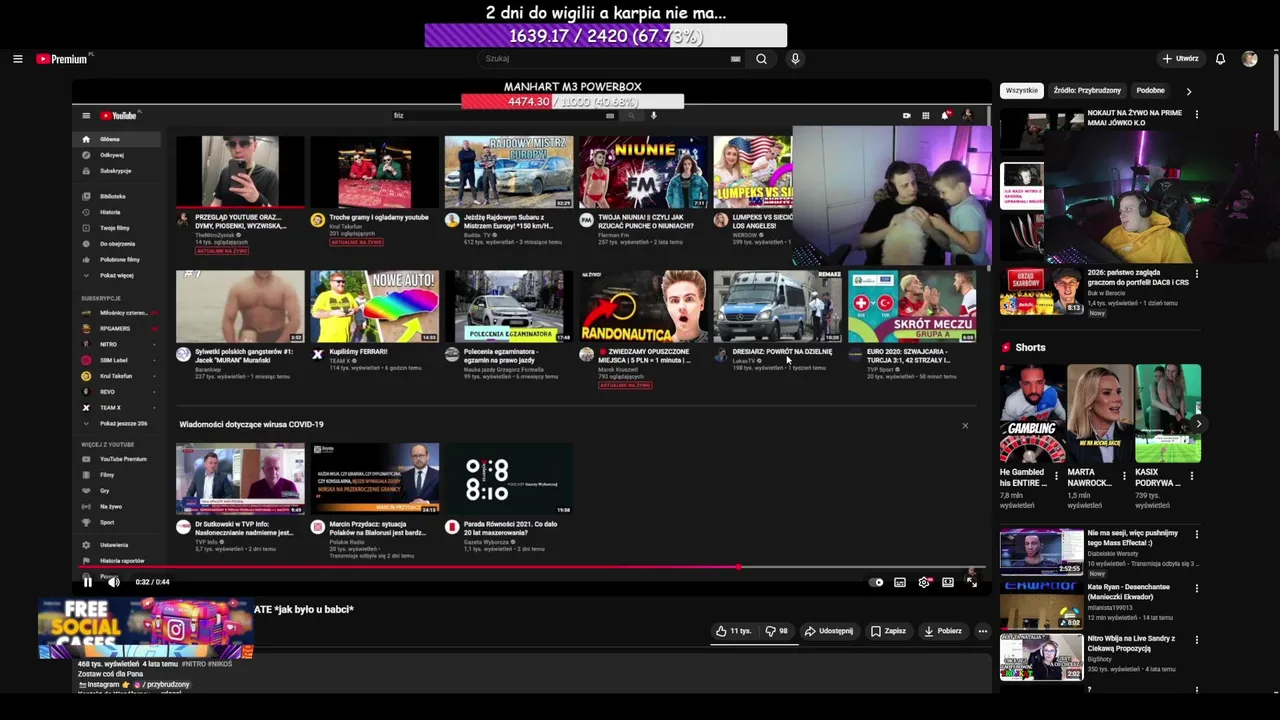Toggle the autoplay switch in the player
The image size is (1280, 720).
[877, 582]
